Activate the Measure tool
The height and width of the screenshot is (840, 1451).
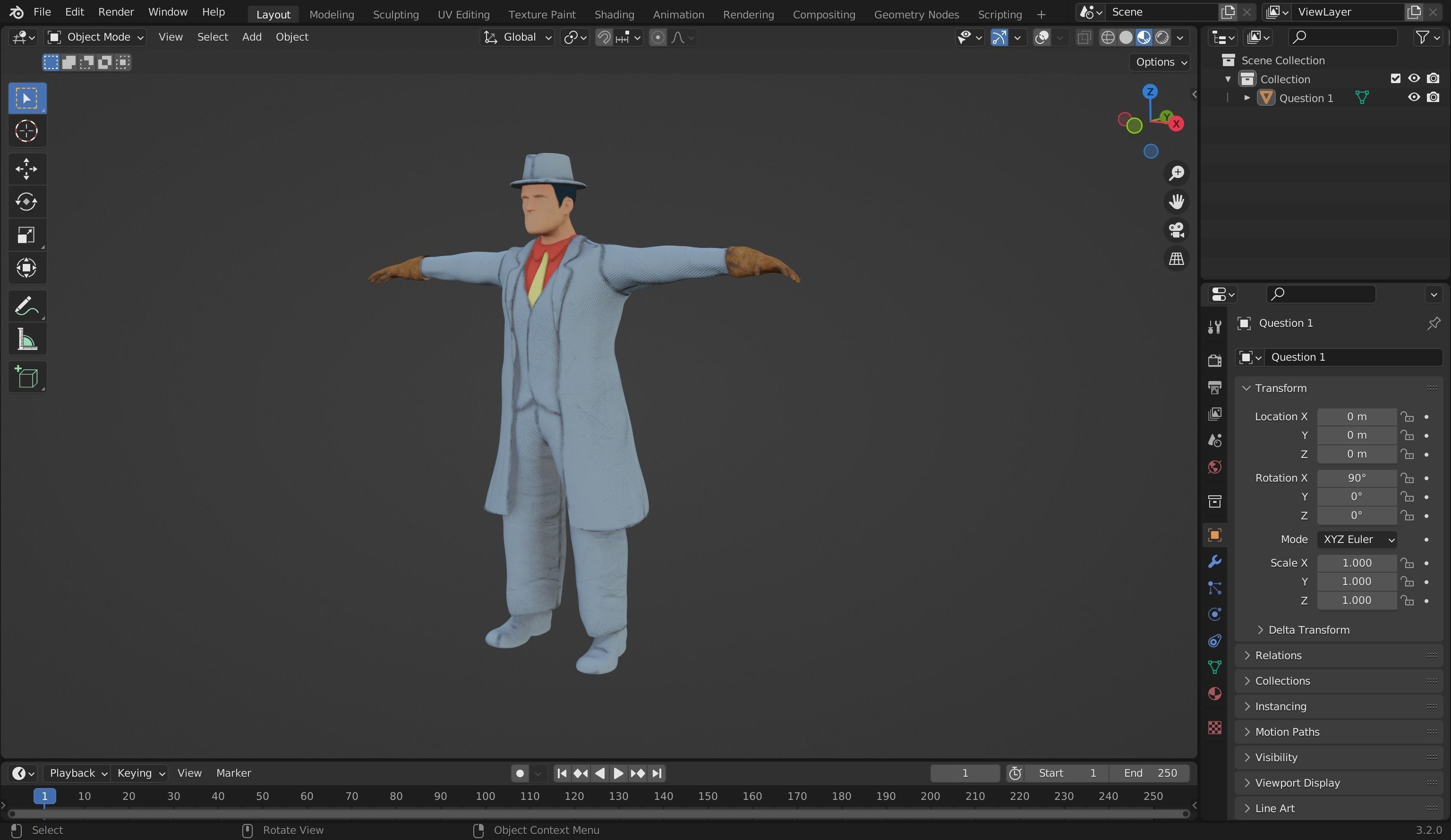(x=26, y=339)
